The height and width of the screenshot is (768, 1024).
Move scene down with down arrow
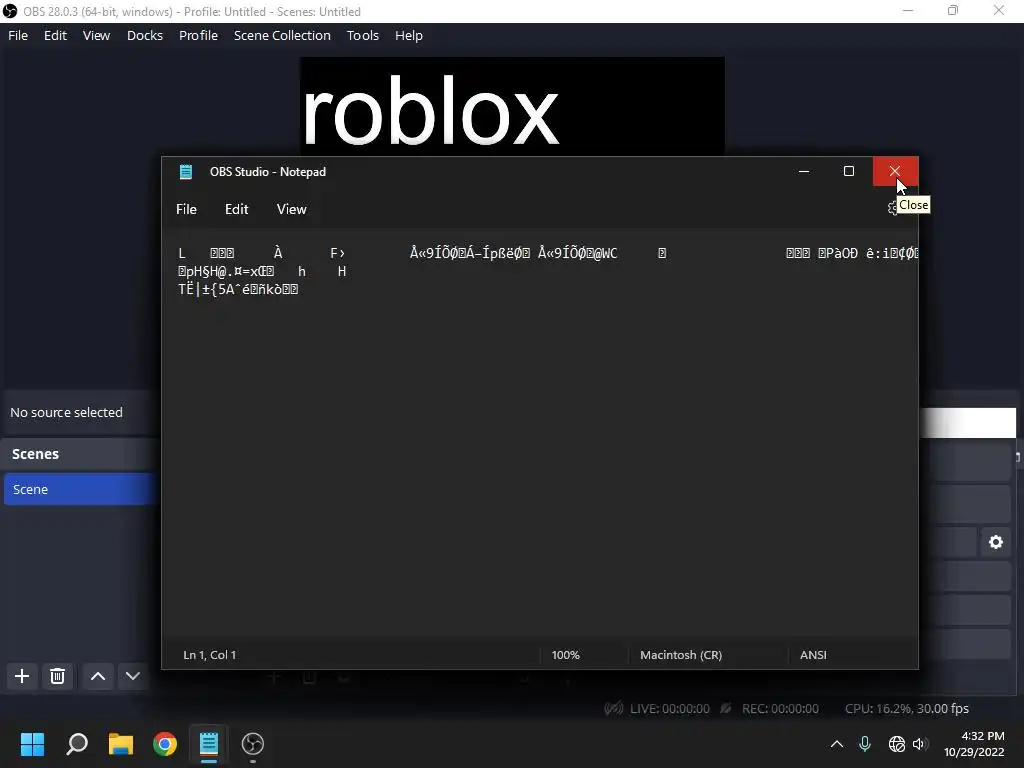[x=133, y=676]
